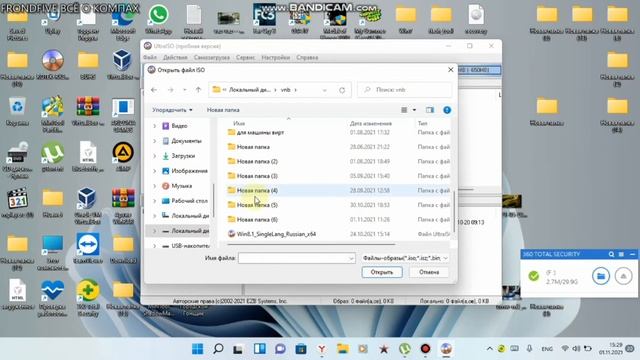Open TeamViewer desktop shortcut
Viewport: 640px width, 360px height.
[88, 248]
